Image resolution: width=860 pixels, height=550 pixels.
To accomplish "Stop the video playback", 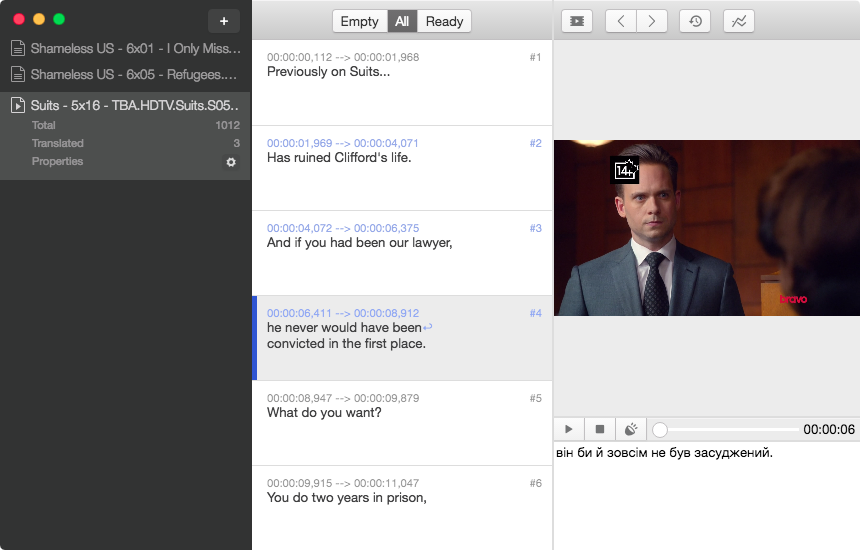I will (x=600, y=429).
